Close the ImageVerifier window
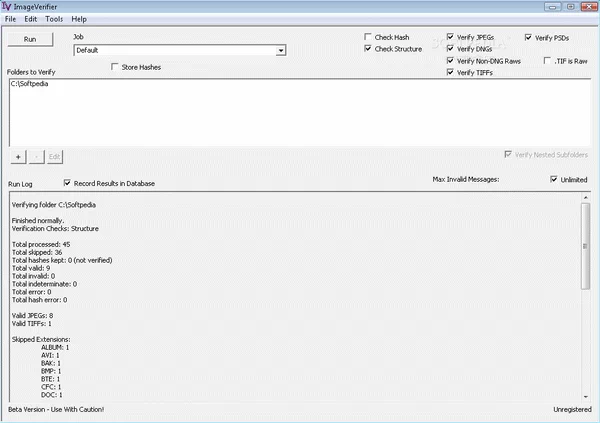This screenshot has width=600, height=423. pyautogui.click(x=589, y=7)
